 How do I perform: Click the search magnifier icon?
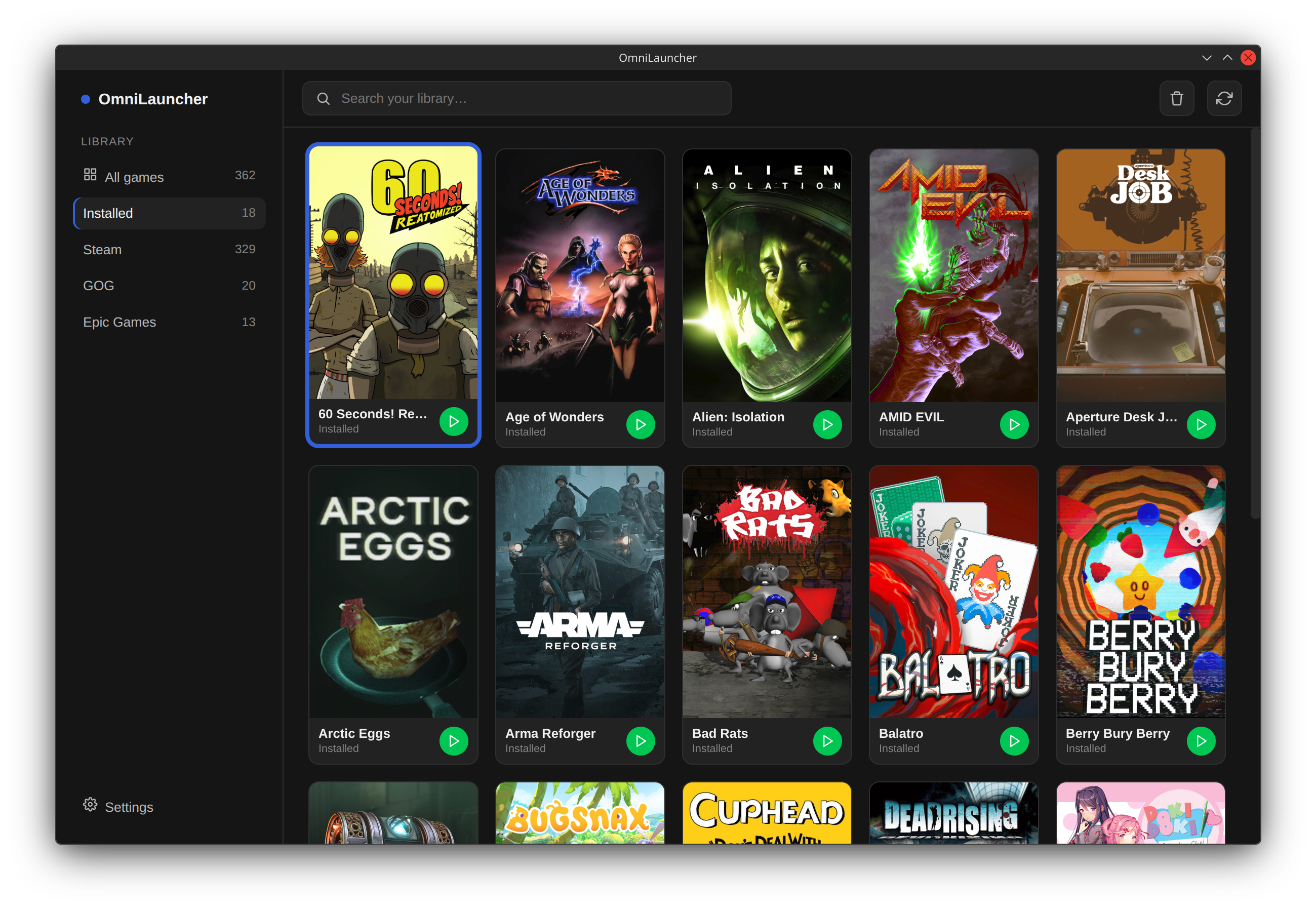[x=323, y=99]
